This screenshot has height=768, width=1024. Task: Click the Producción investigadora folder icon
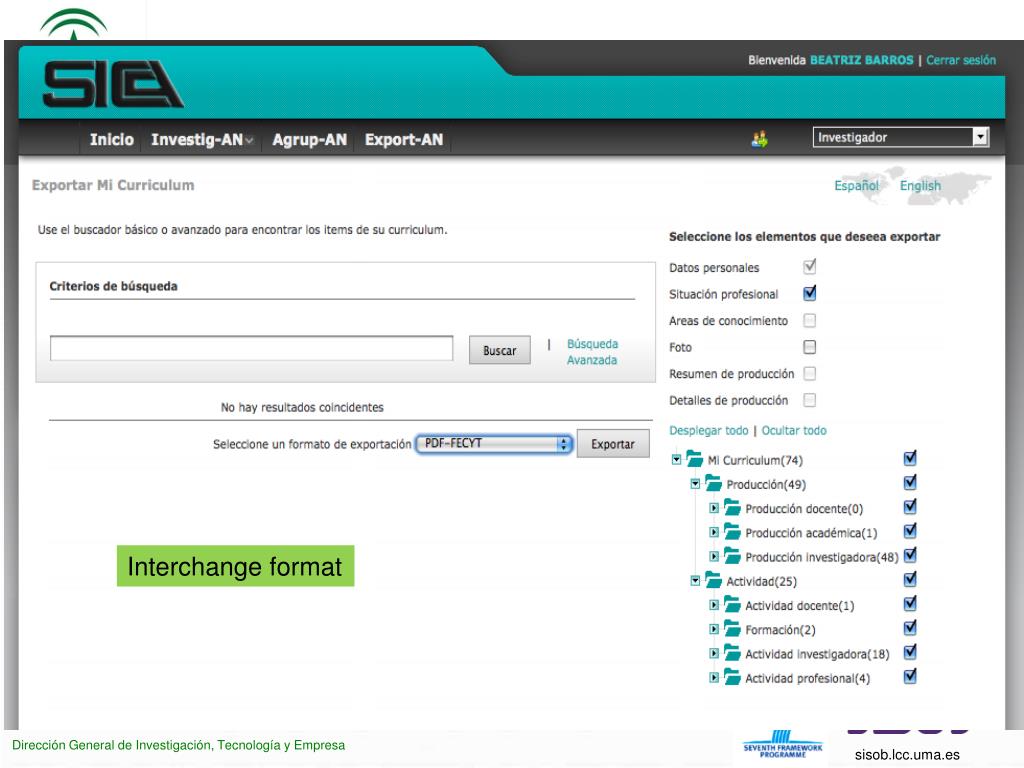point(732,556)
